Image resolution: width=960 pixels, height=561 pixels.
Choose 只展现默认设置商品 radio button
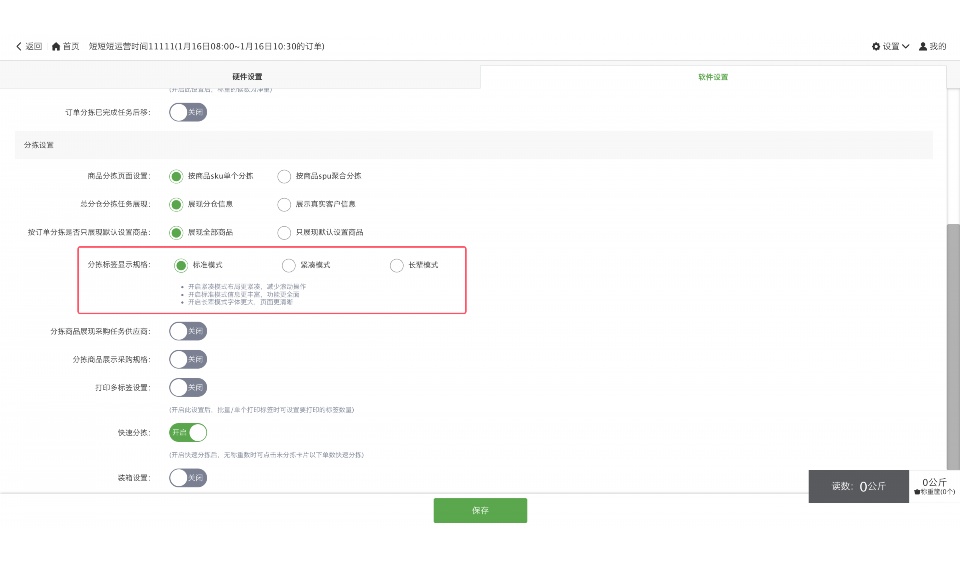284,232
